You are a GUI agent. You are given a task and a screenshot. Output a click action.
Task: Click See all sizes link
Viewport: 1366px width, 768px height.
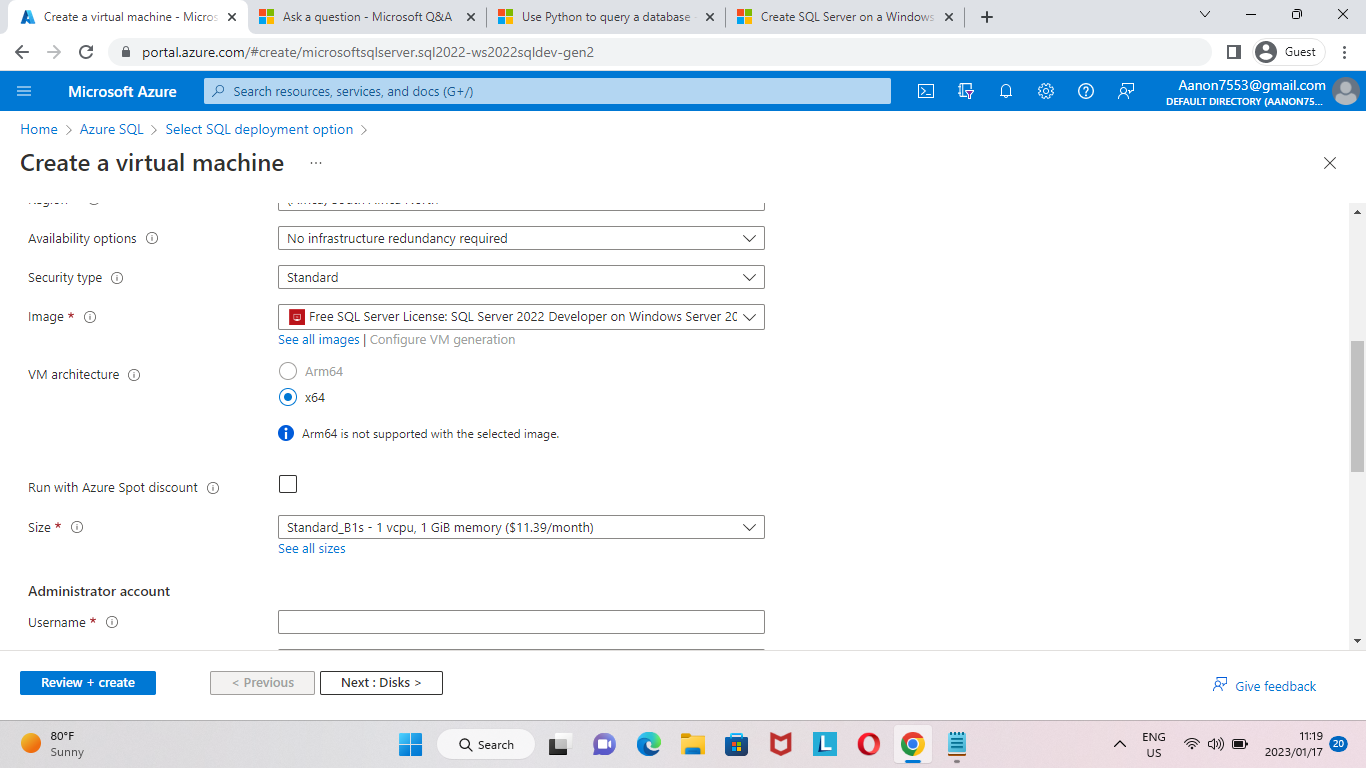312,549
